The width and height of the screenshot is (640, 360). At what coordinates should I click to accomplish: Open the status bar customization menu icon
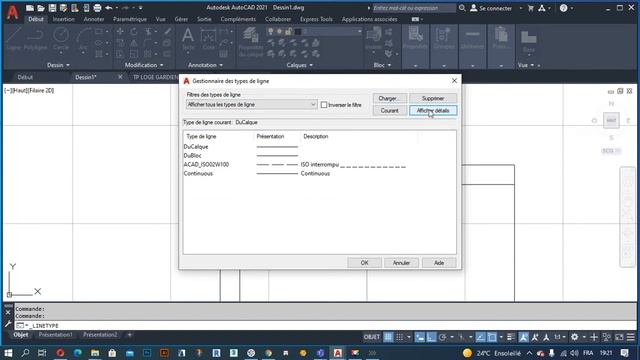631,337
